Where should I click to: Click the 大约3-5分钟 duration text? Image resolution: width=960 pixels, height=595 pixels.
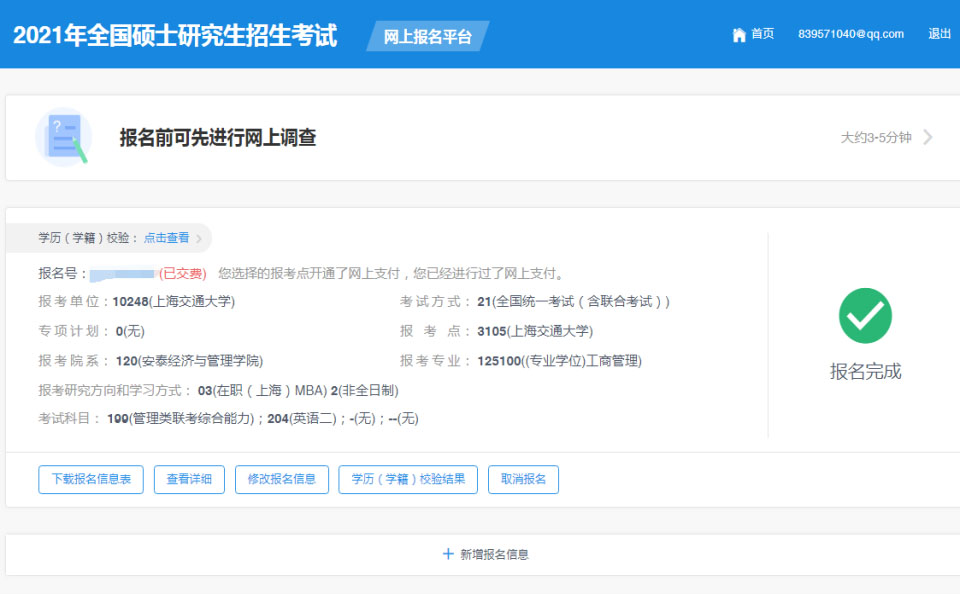pyautogui.click(x=876, y=138)
